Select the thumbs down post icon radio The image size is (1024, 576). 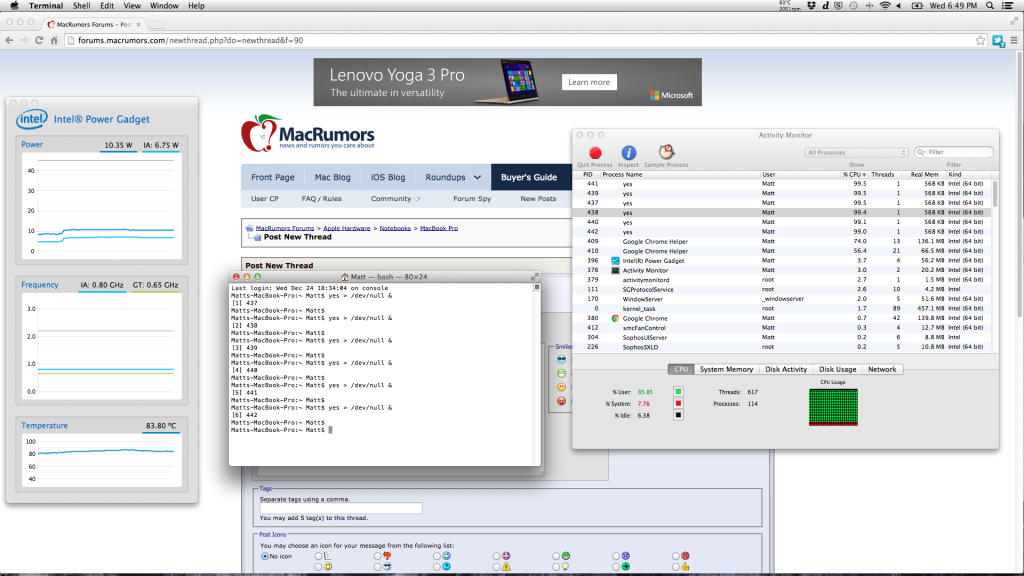pos(377,556)
